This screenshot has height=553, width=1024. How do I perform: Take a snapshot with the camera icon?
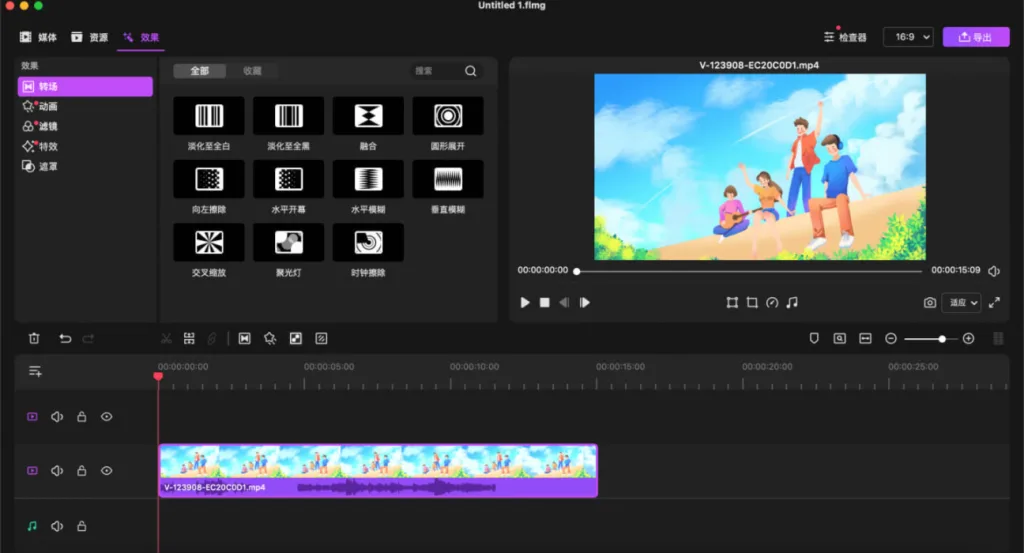[930, 302]
